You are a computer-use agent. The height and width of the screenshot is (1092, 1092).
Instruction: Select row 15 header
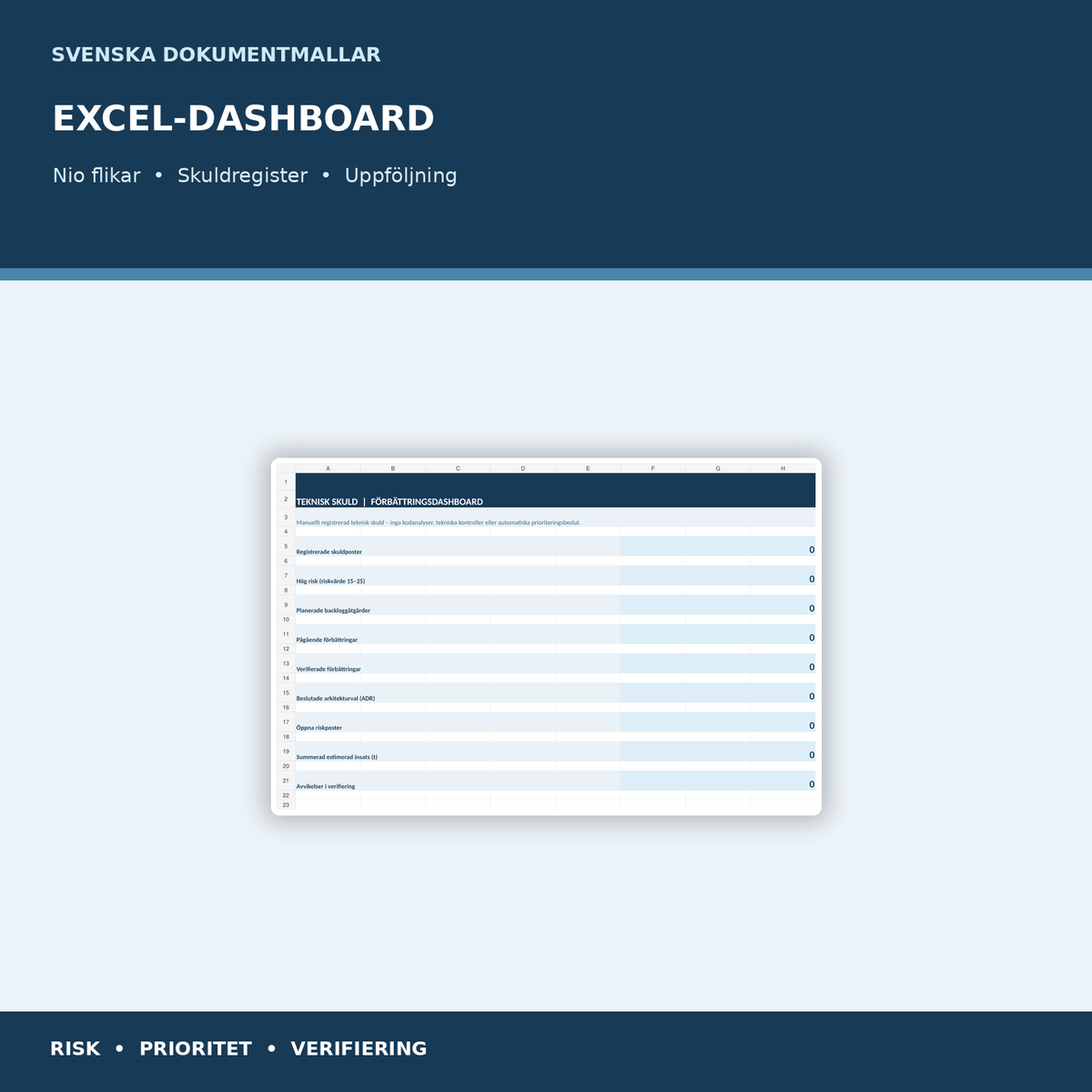[286, 693]
